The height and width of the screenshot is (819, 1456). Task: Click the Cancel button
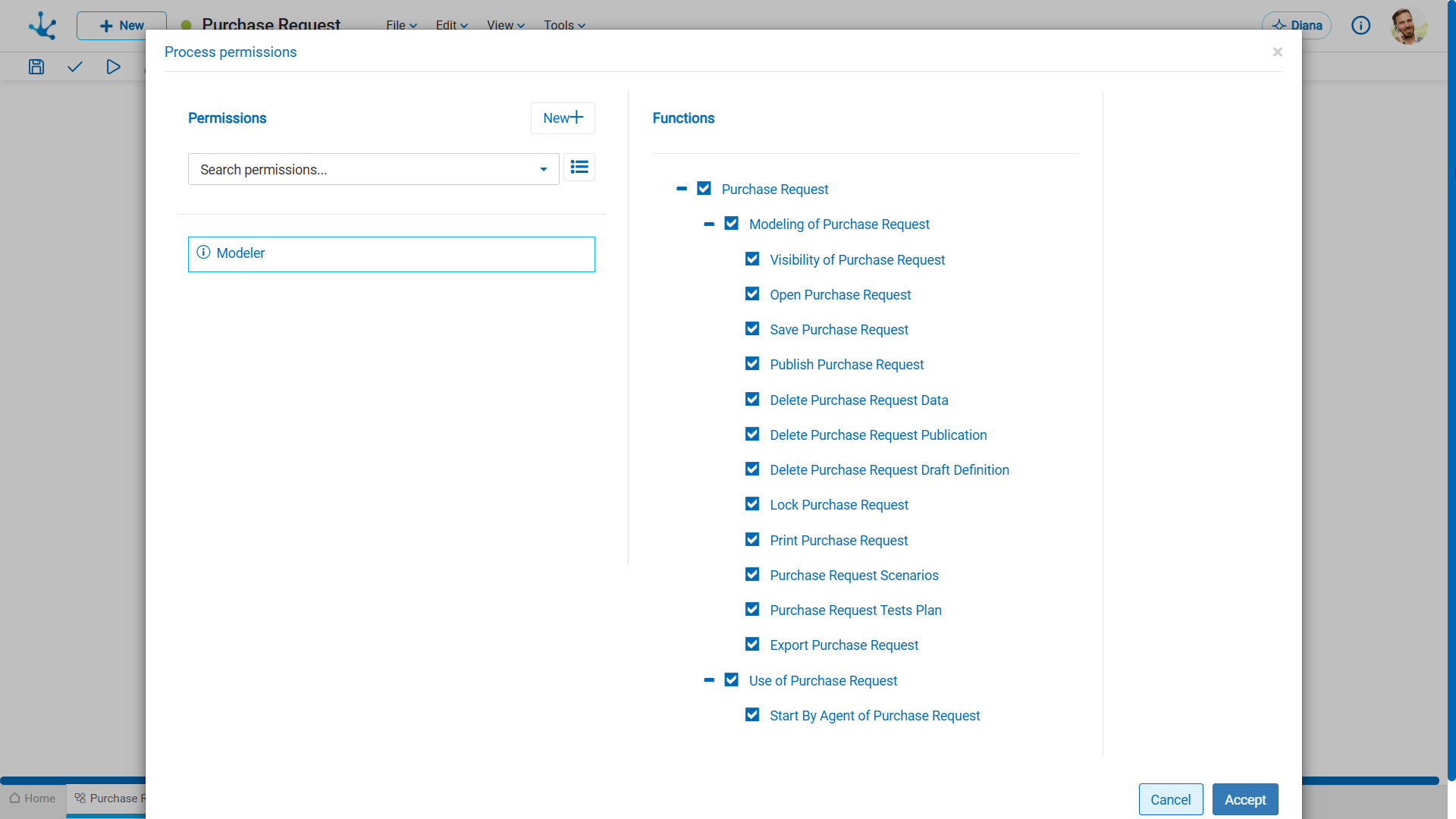pyautogui.click(x=1170, y=799)
